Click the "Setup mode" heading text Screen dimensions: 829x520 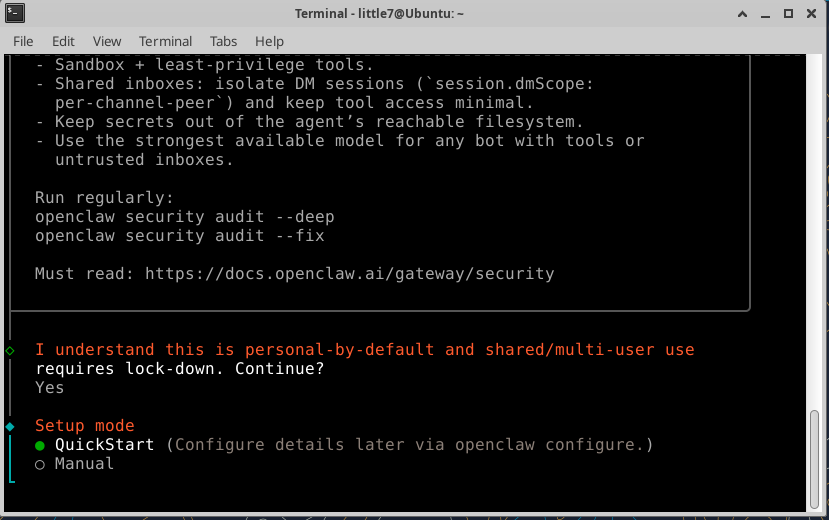coord(84,426)
